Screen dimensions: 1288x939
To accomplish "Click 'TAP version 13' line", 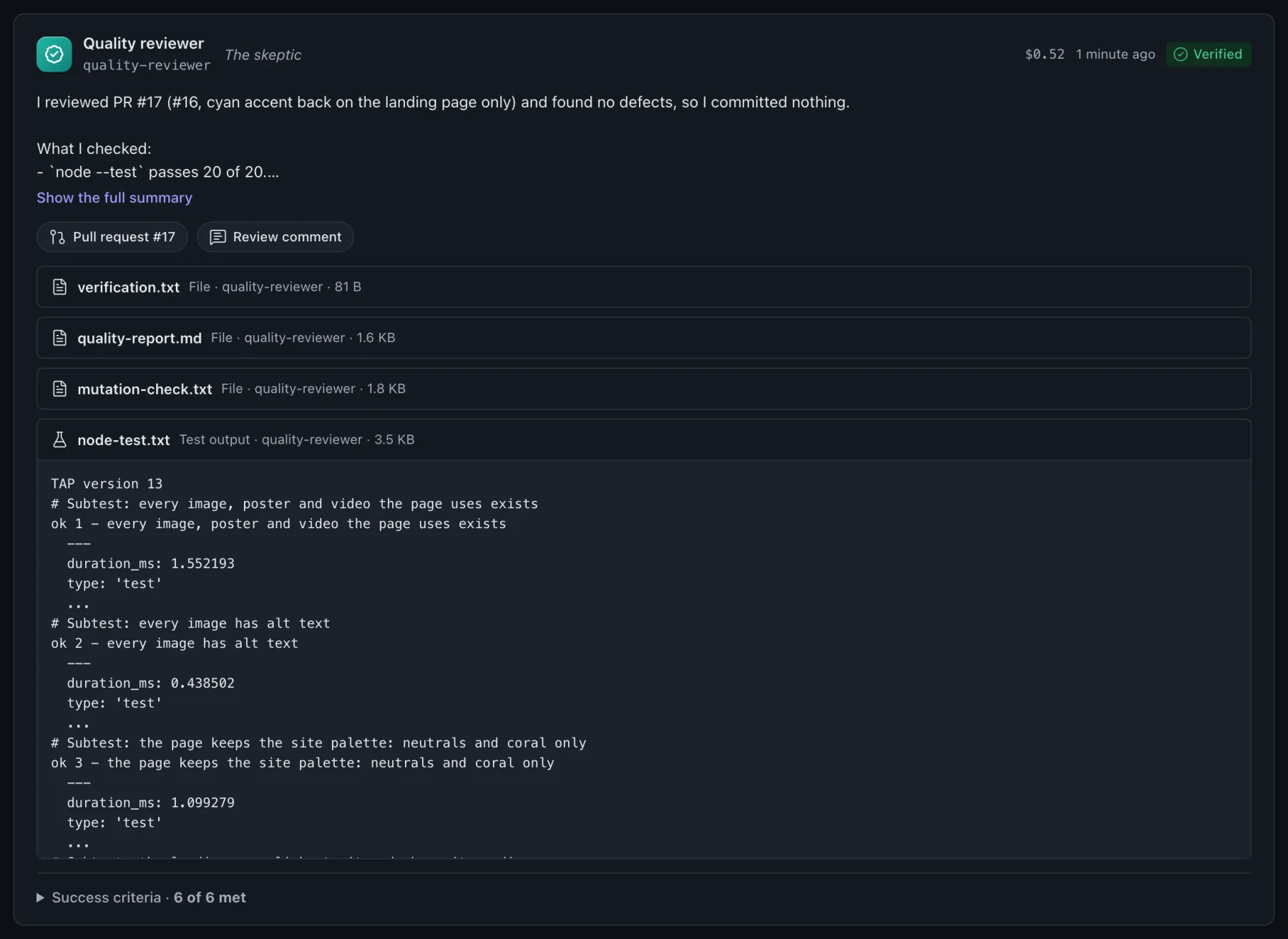I will (107, 484).
